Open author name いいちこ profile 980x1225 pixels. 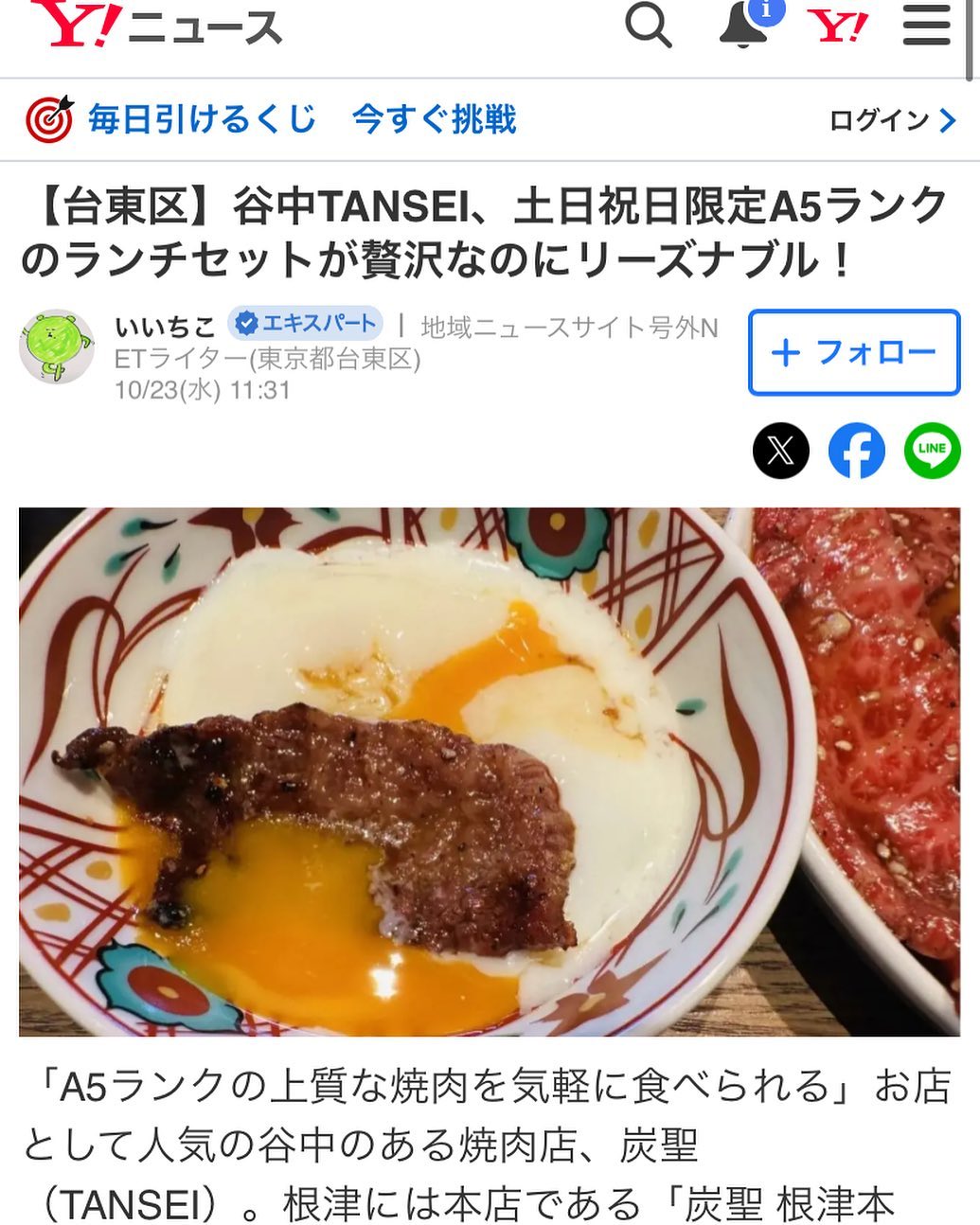(165, 327)
